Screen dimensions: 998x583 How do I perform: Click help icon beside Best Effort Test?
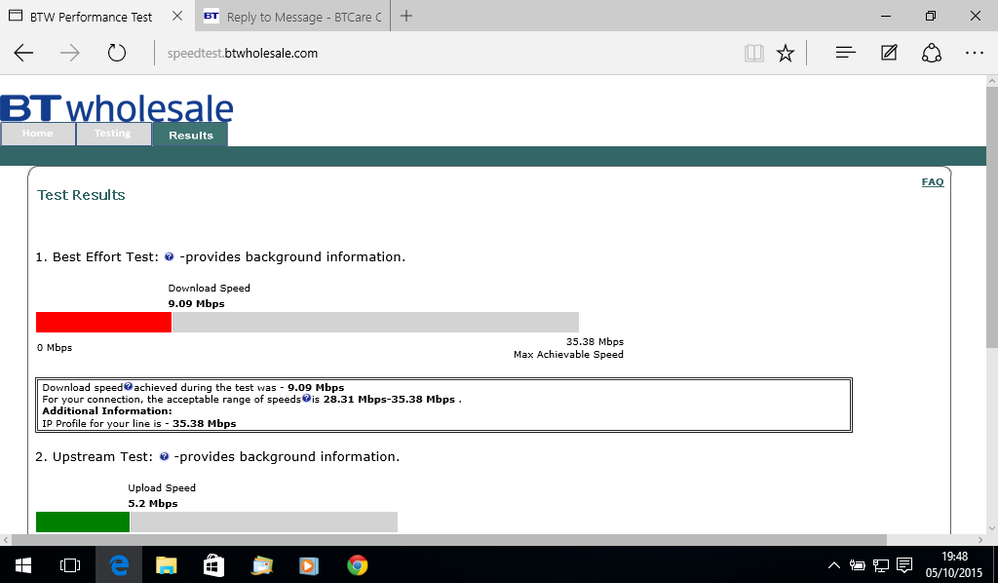(169, 256)
